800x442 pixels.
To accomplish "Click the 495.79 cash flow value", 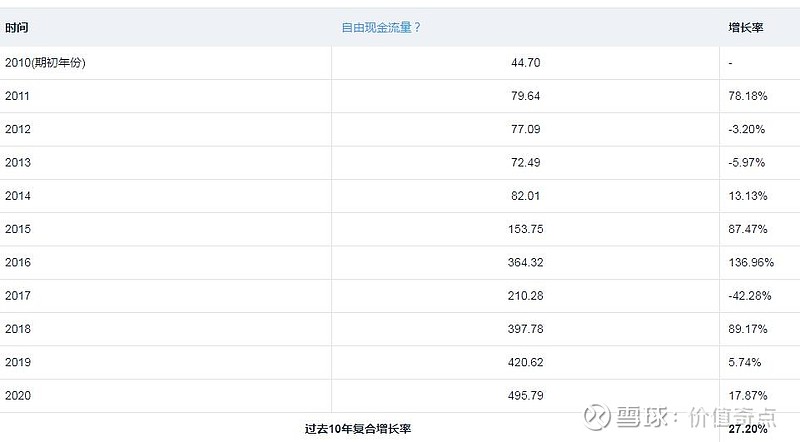I will click(x=523, y=396).
